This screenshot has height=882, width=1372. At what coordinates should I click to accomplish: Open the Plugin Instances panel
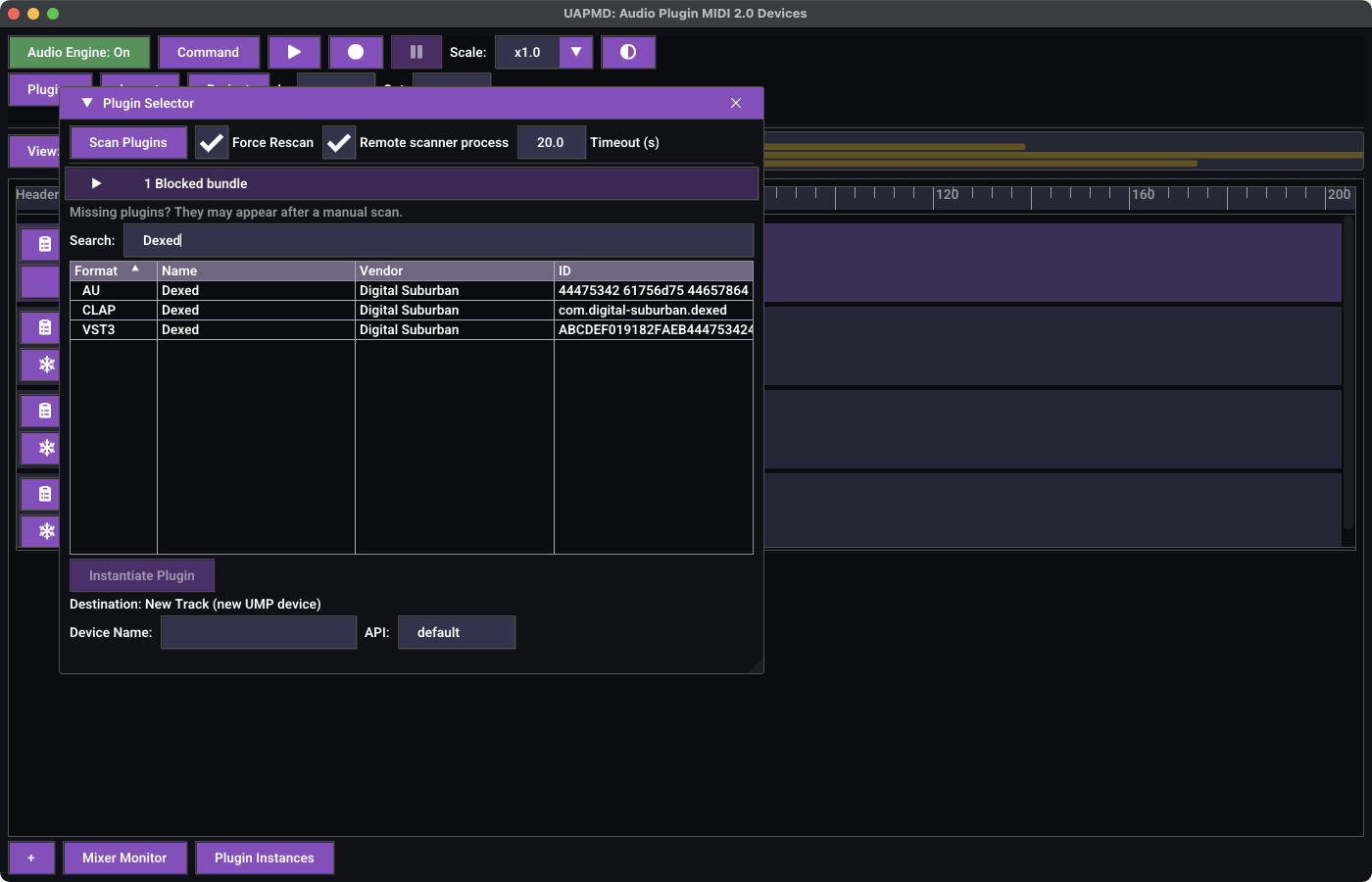[x=265, y=857]
